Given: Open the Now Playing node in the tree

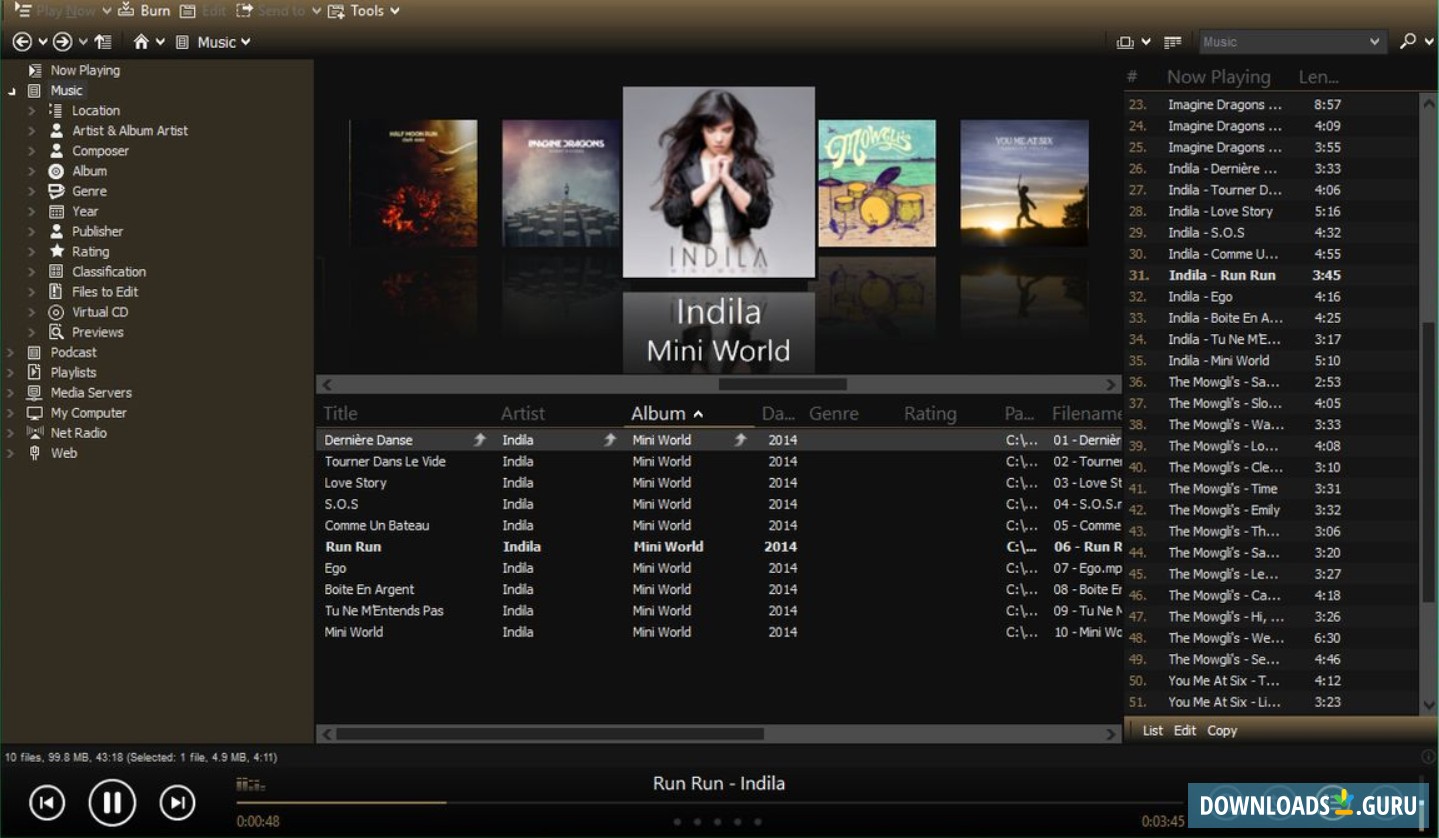Looking at the screenshot, I should tap(85, 70).
